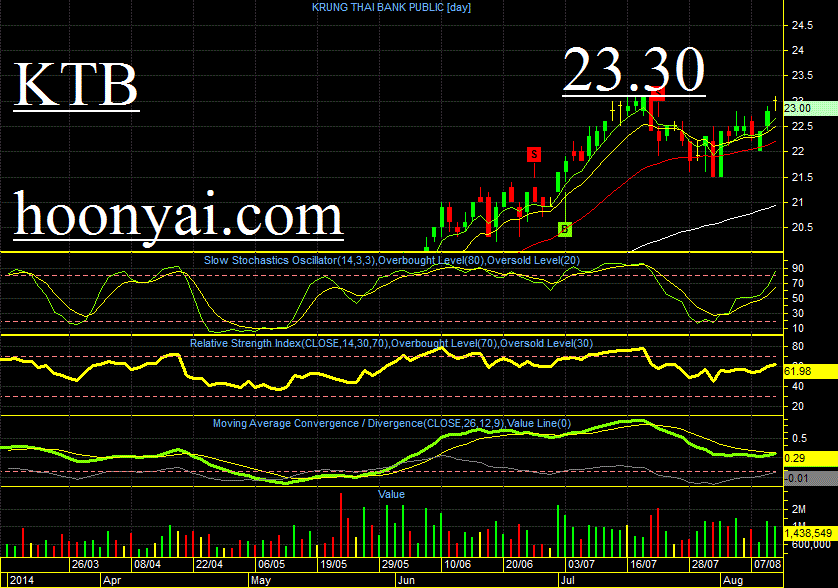Click the Slow Stochastics Oscillator panel title
Screen dimensions: 838x588
(x=392, y=260)
